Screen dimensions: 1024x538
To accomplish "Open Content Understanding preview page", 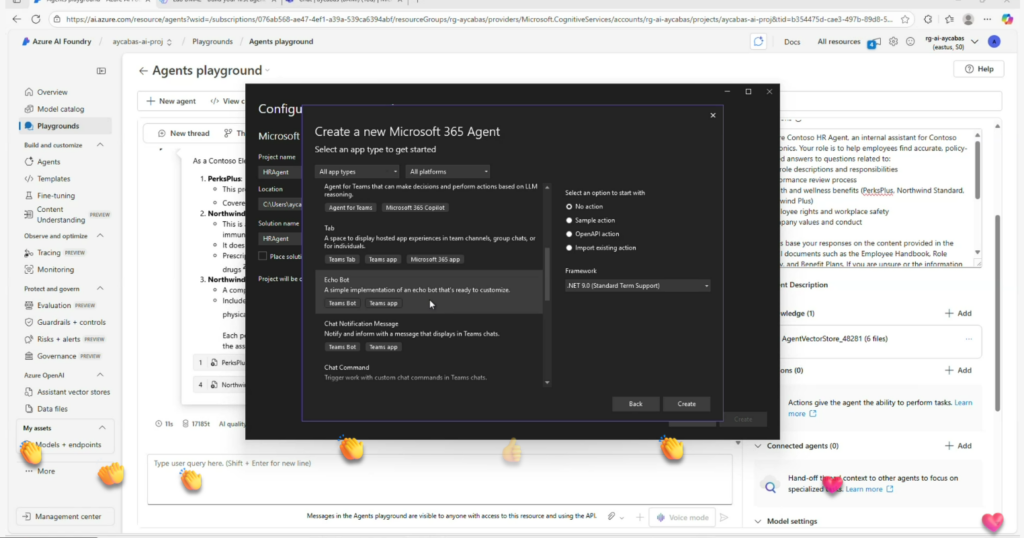I will pyautogui.click(x=67, y=215).
